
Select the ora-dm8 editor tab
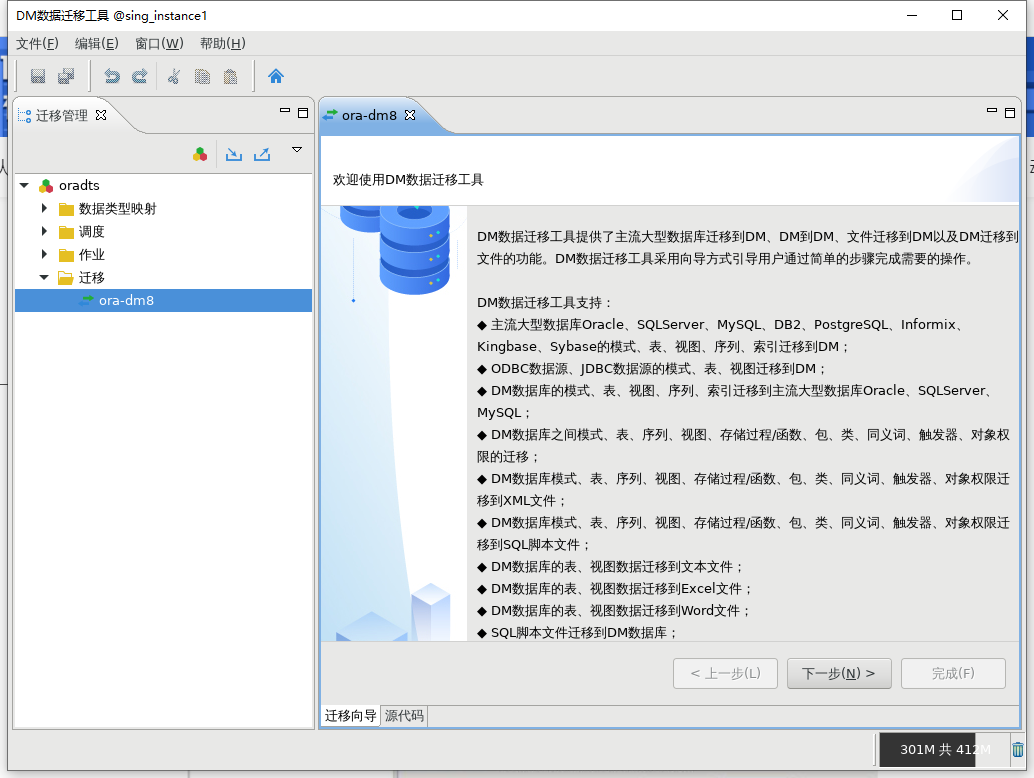(369, 115)
